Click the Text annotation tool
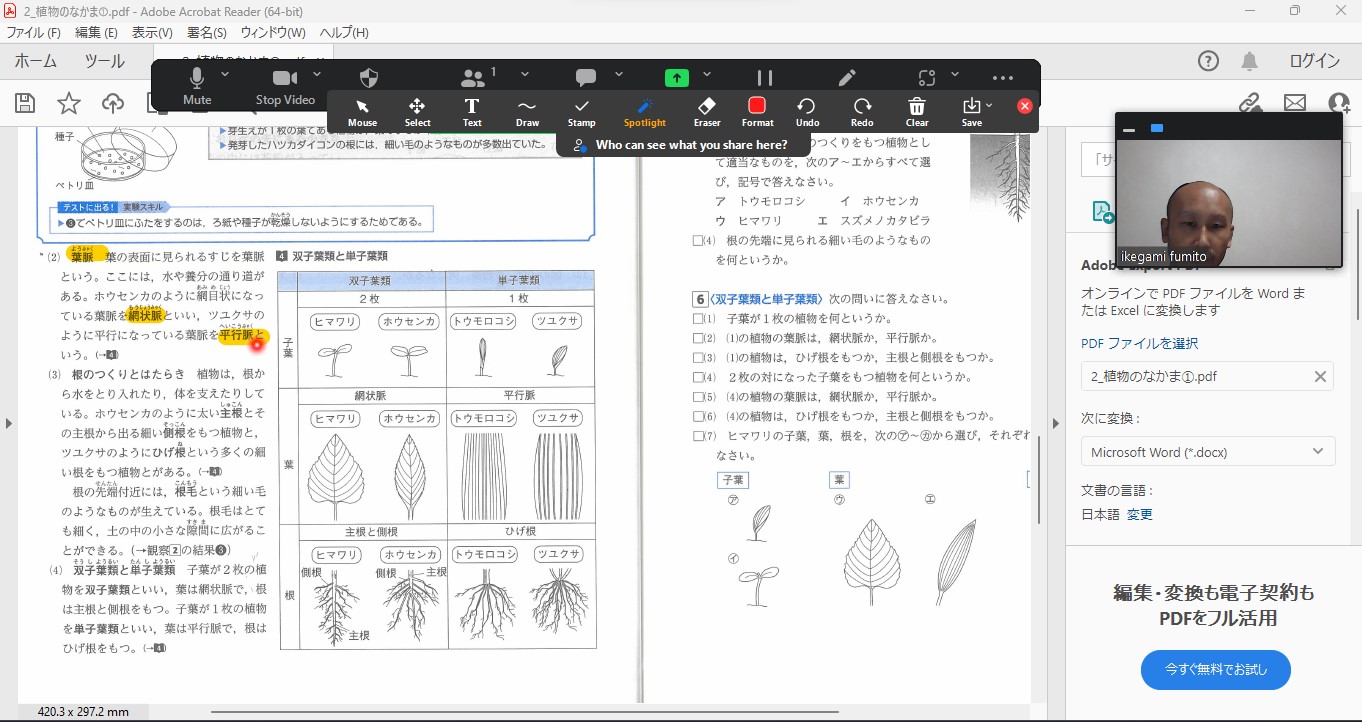 472,111
